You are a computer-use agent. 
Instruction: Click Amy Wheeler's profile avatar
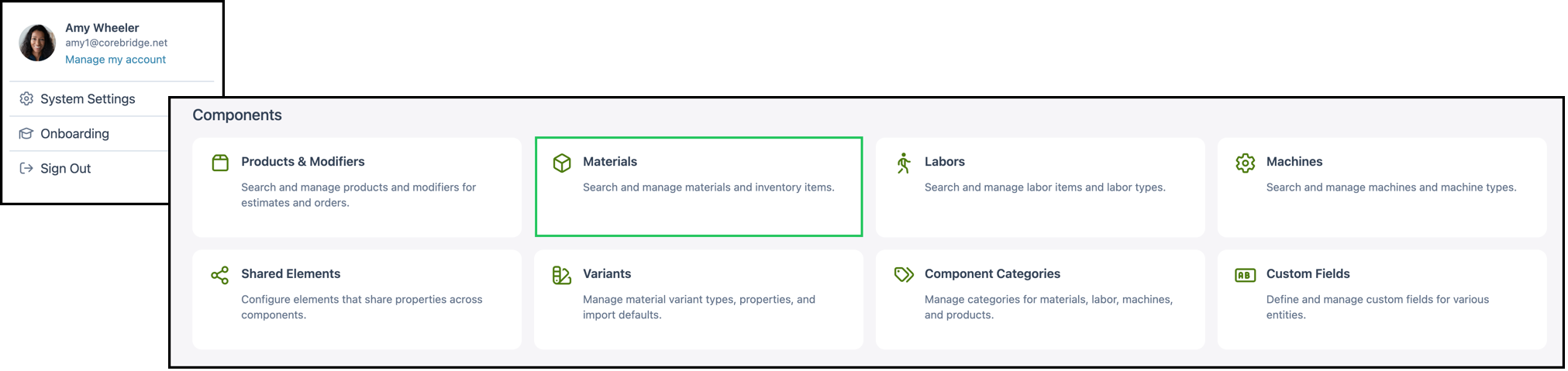[37, 43]
